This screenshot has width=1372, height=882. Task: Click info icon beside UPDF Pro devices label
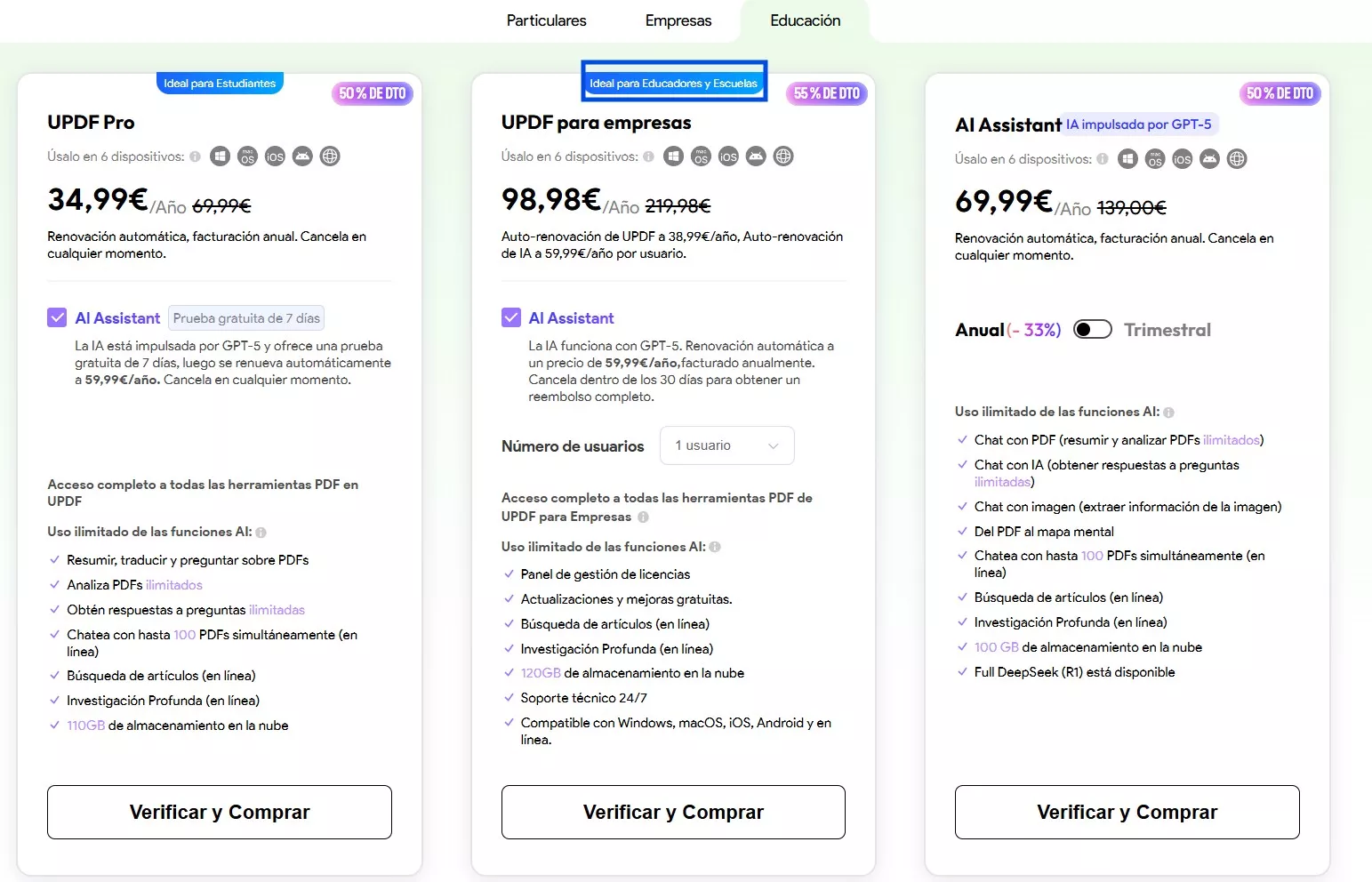195,157
